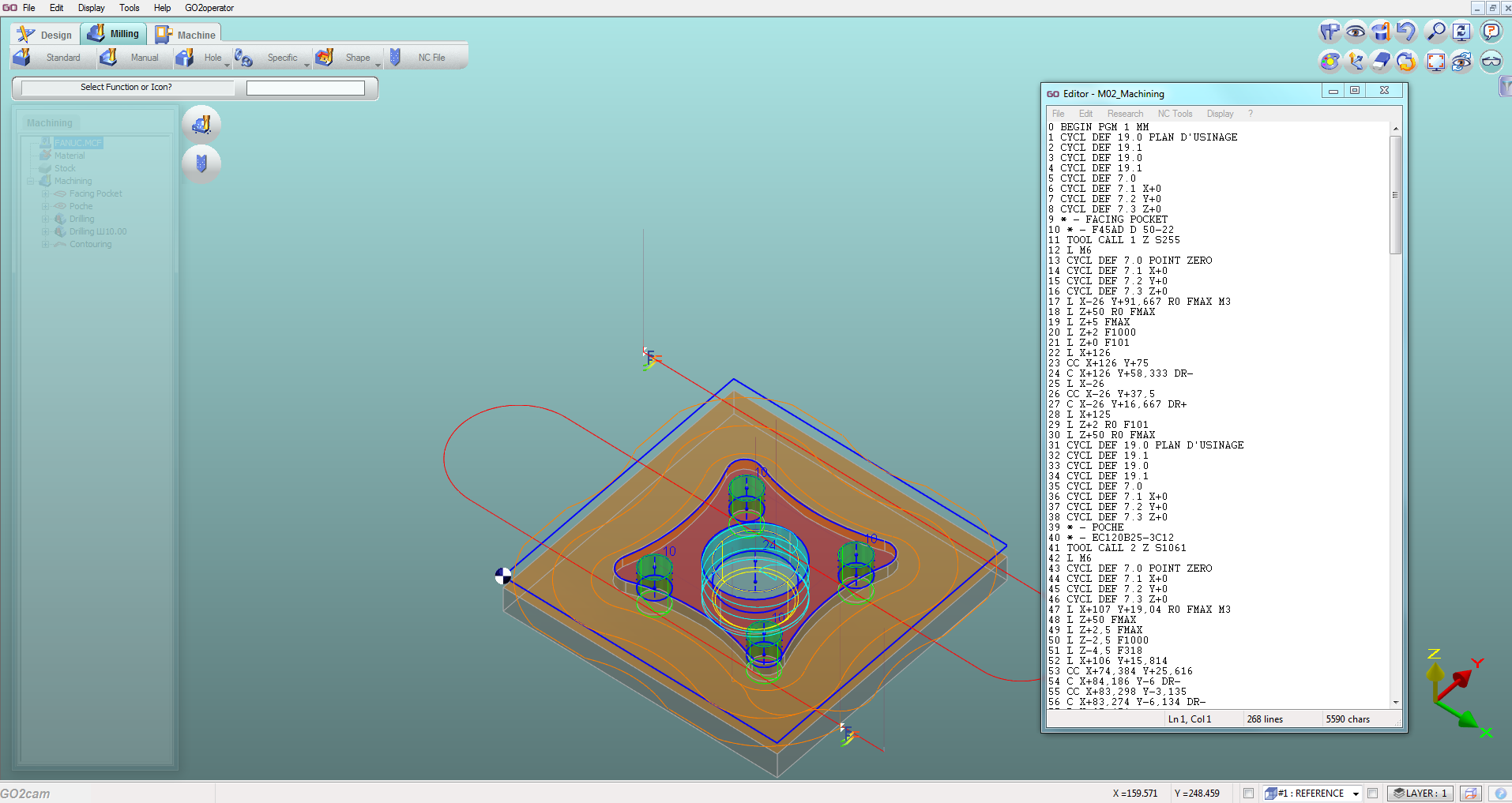Switch to the Design tab
This screenshot has width=1512, height=803.
(46, 35)
